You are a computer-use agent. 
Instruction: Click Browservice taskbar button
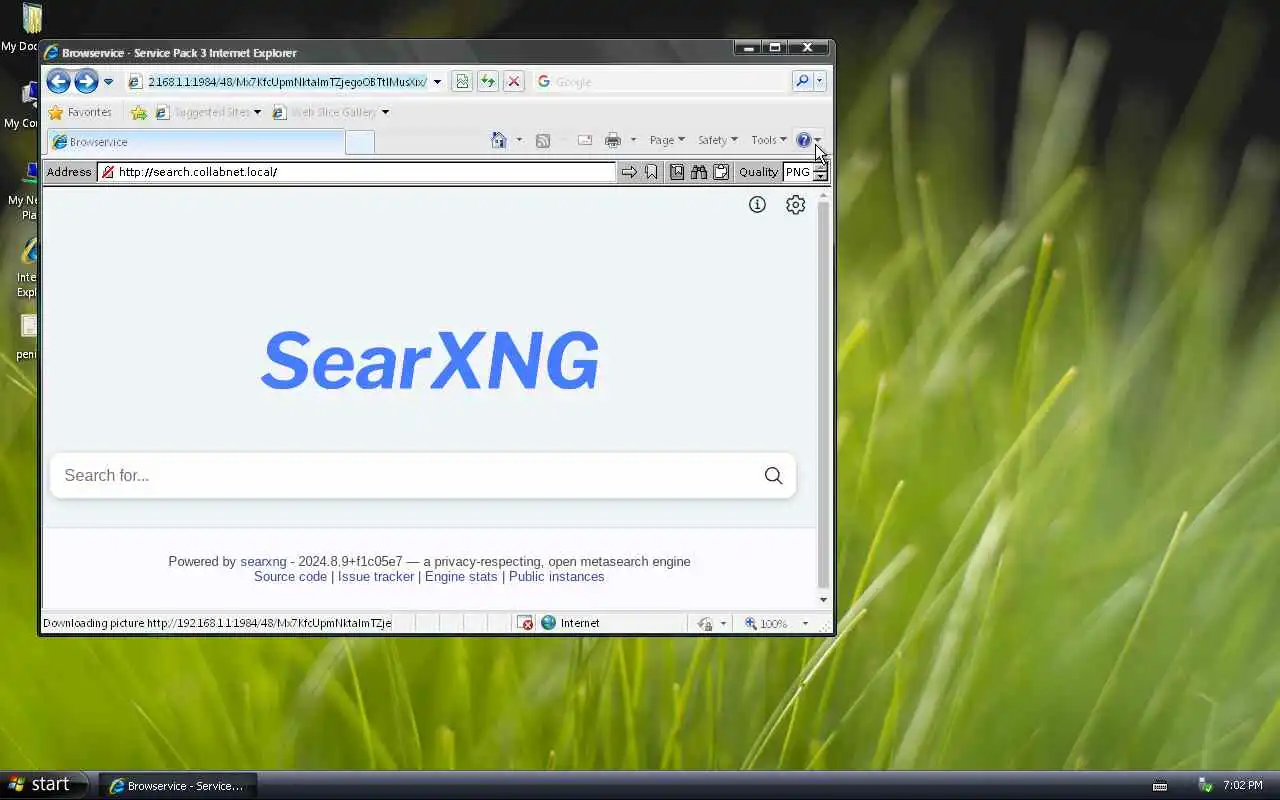click(x=177, y=786)
